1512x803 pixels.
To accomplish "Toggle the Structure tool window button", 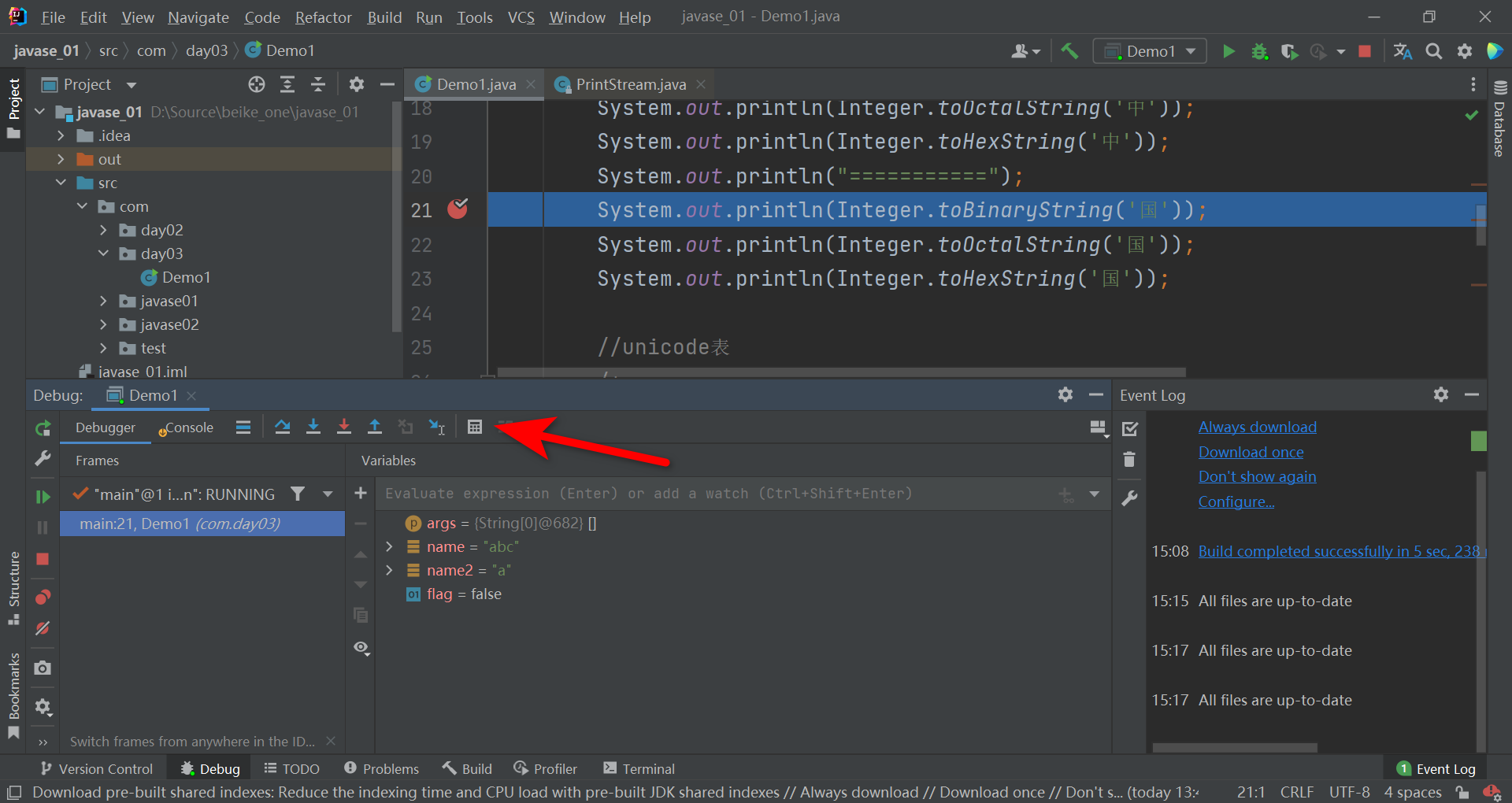I will pyautogui.click(x=13, y=588).
